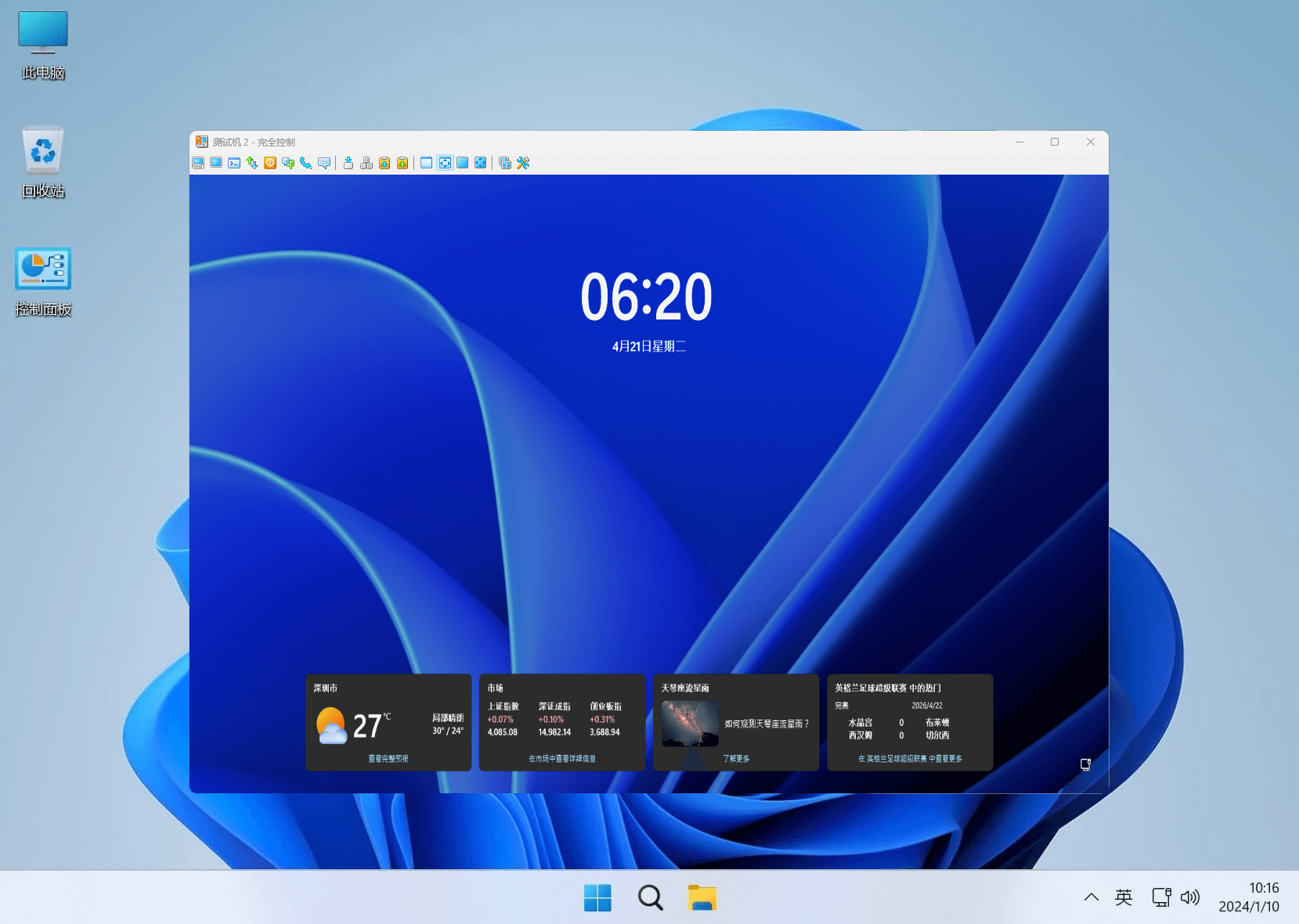Open the 控制面板 desktop shortcut
This screenshot has height=924, width=1299.
43,269
